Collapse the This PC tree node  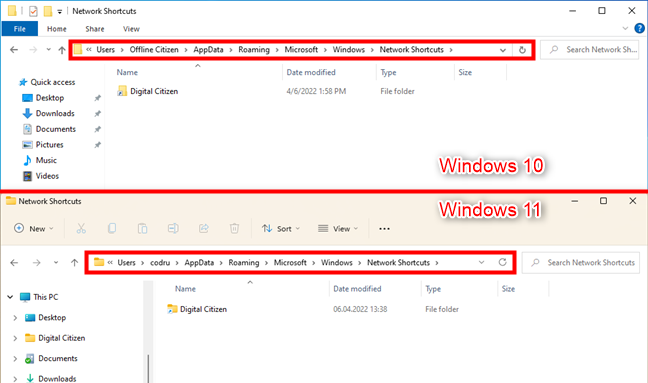(x=10, y=297)
